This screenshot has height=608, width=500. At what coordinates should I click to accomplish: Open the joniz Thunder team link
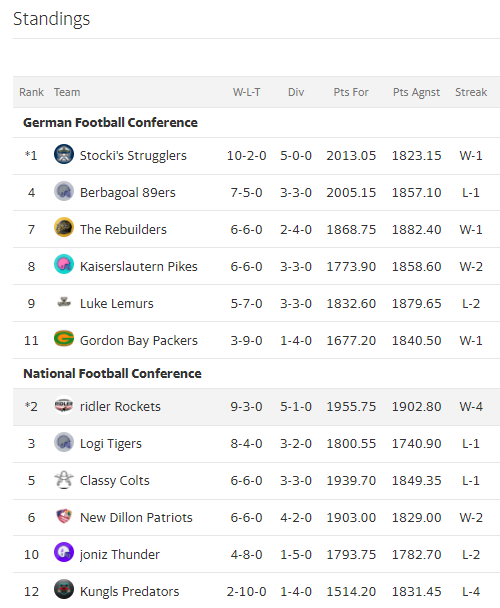coord(119,555)
